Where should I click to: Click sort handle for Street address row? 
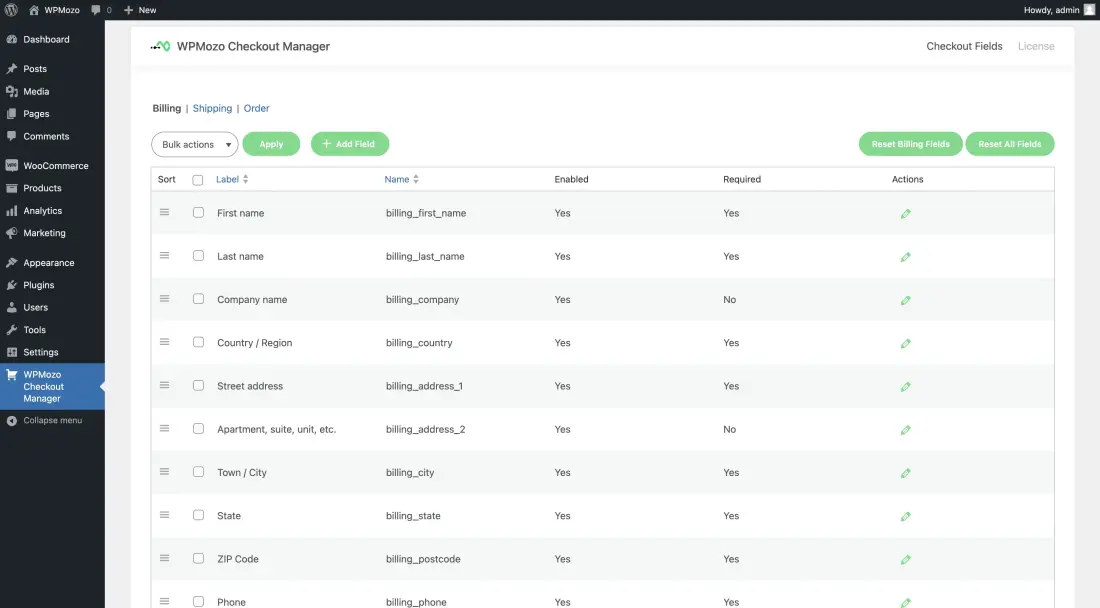coord(164,386)
